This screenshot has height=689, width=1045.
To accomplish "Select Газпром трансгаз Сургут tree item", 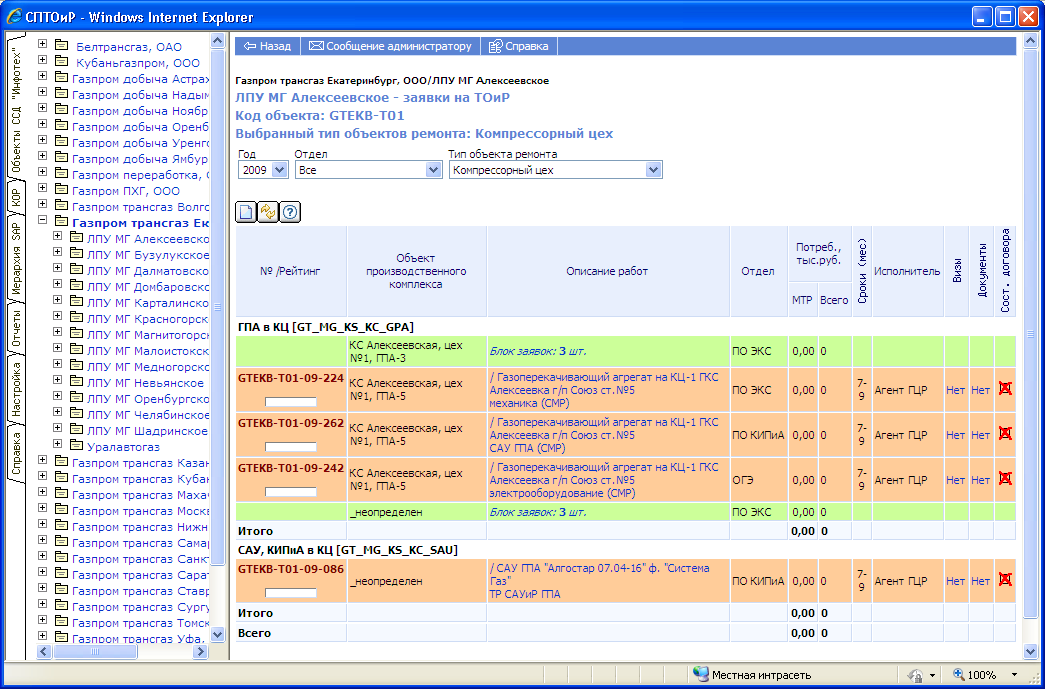I will click(x=140, y=606).
